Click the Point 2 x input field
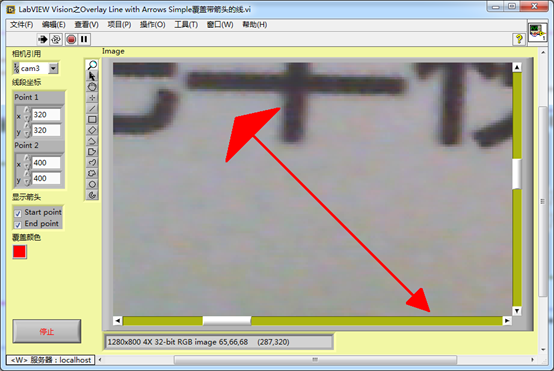 point(46,163)
